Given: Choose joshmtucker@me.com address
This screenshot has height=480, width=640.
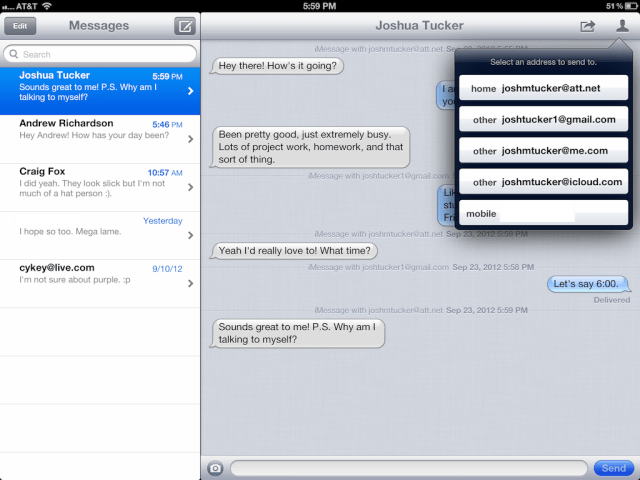Looking at the screenshot, I should [543, 151].
